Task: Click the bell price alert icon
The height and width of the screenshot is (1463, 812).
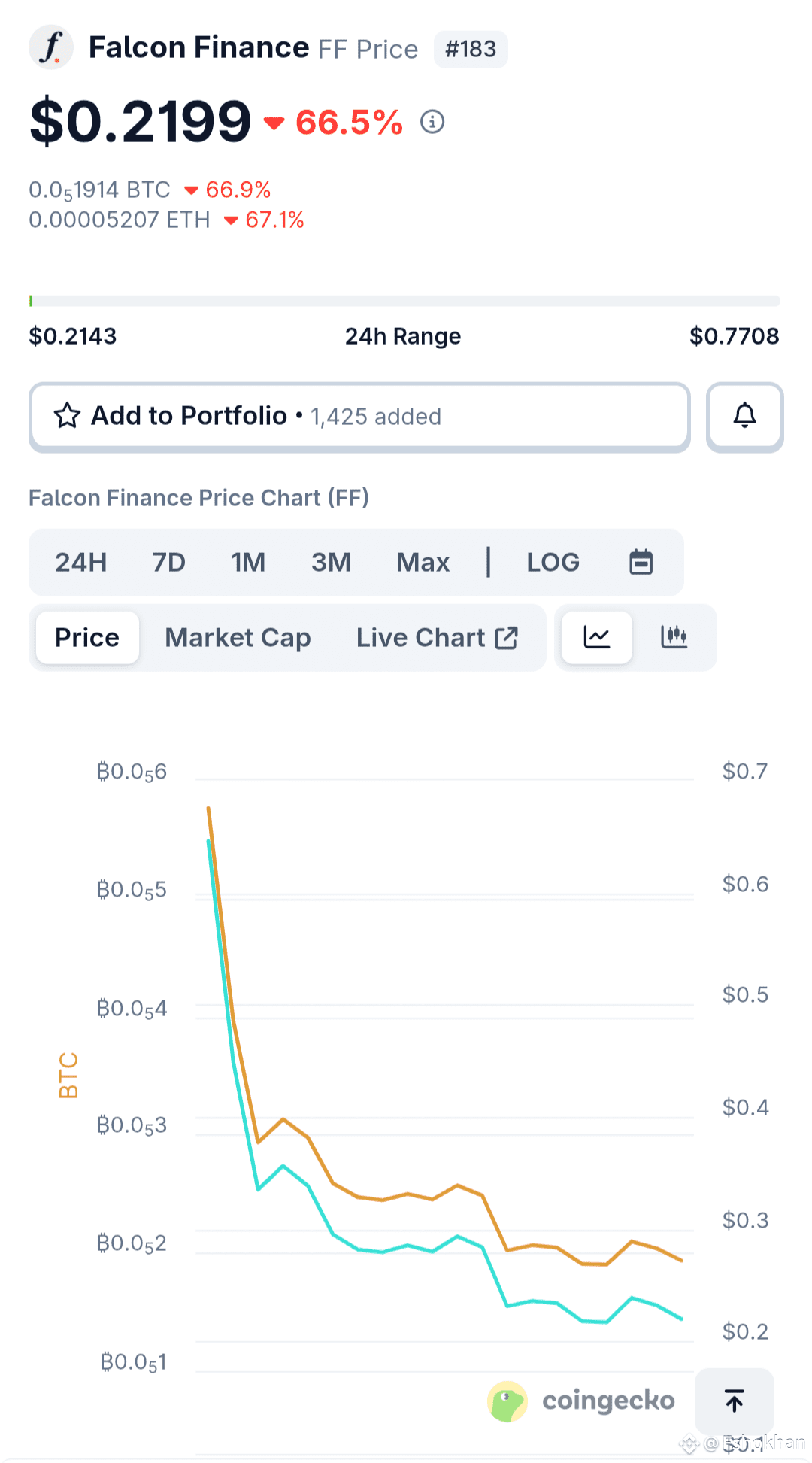Action: pos(744,417)
